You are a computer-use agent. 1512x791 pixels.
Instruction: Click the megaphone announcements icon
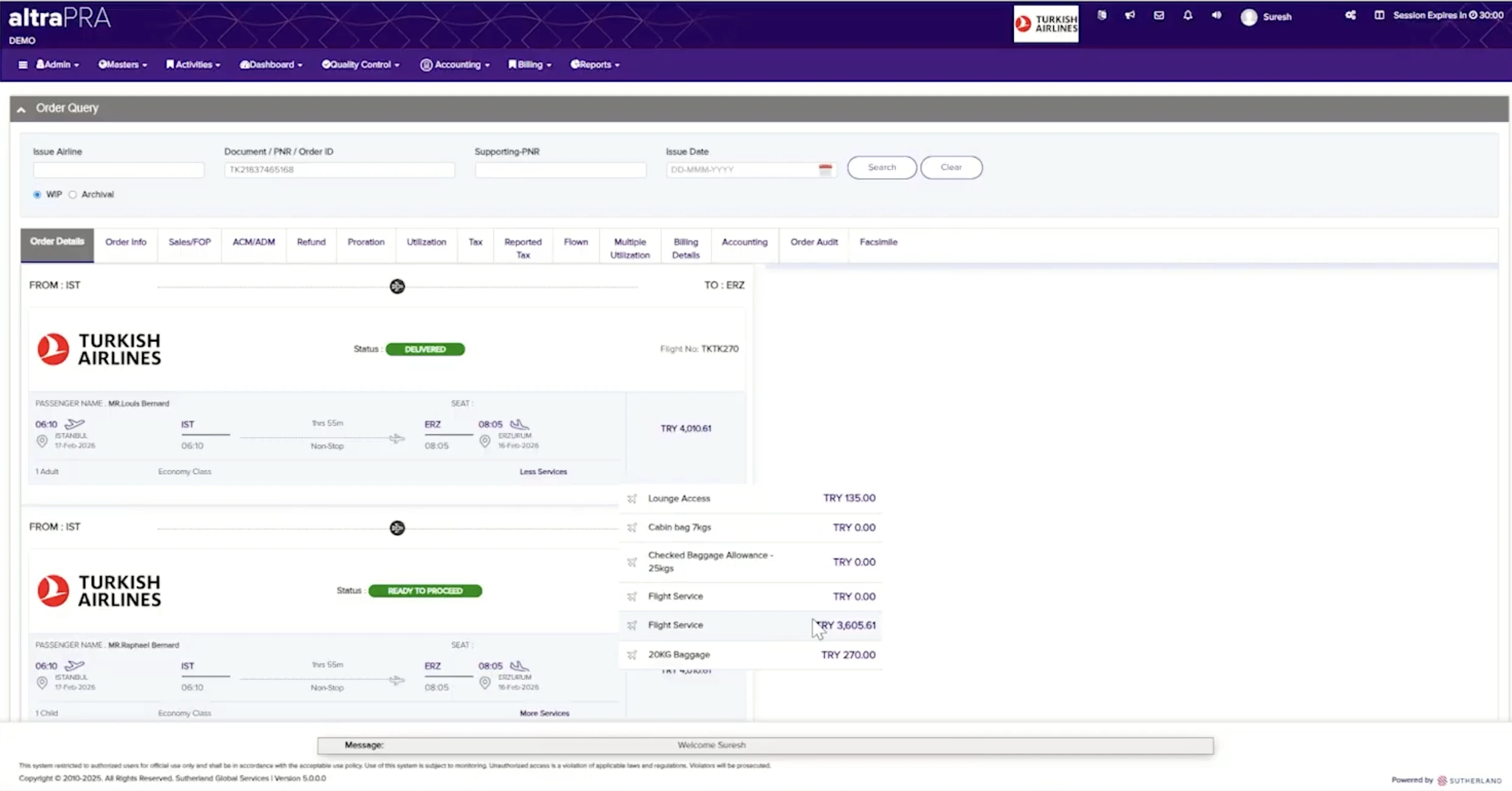1129,16
